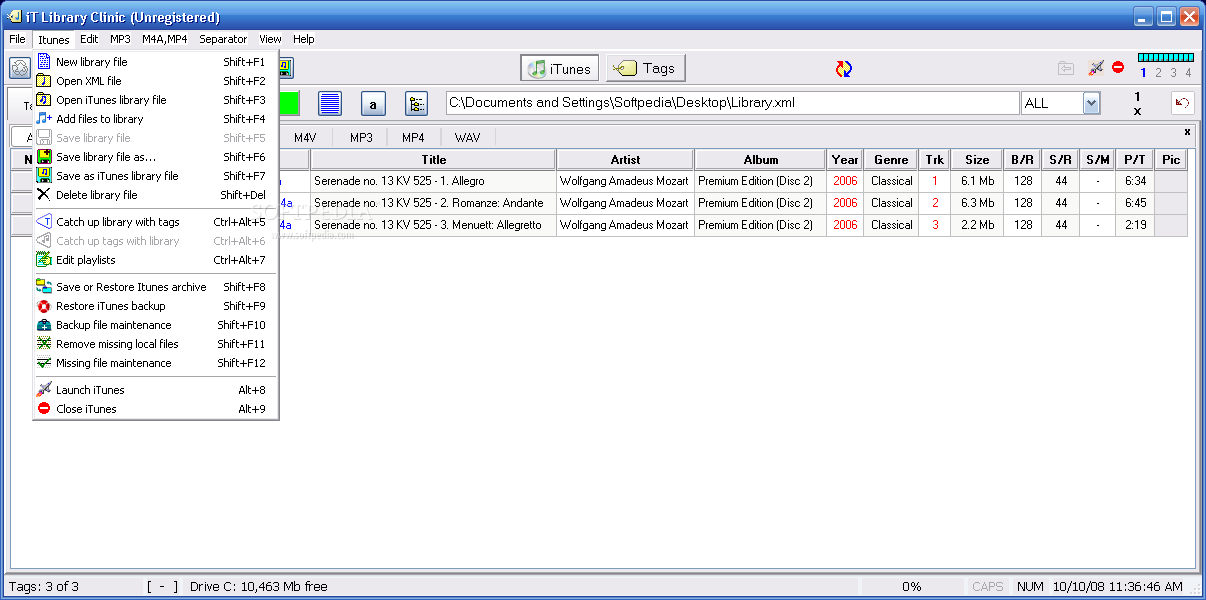The height and width of the screenshot is (600, 1206).
Task: Choose Catch up library with tags
Action: (x=155, y=222)
